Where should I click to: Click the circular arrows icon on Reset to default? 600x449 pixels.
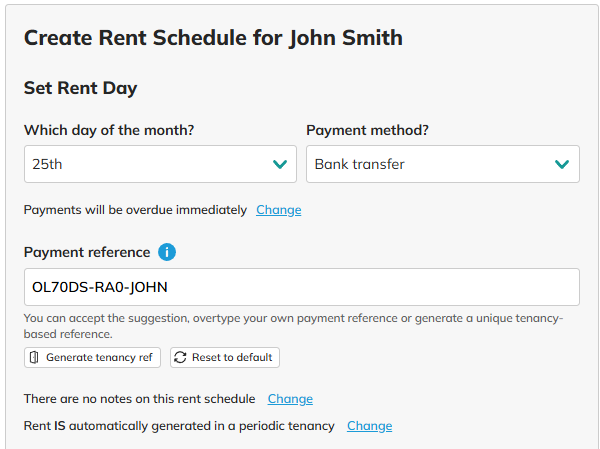[180, 357]
